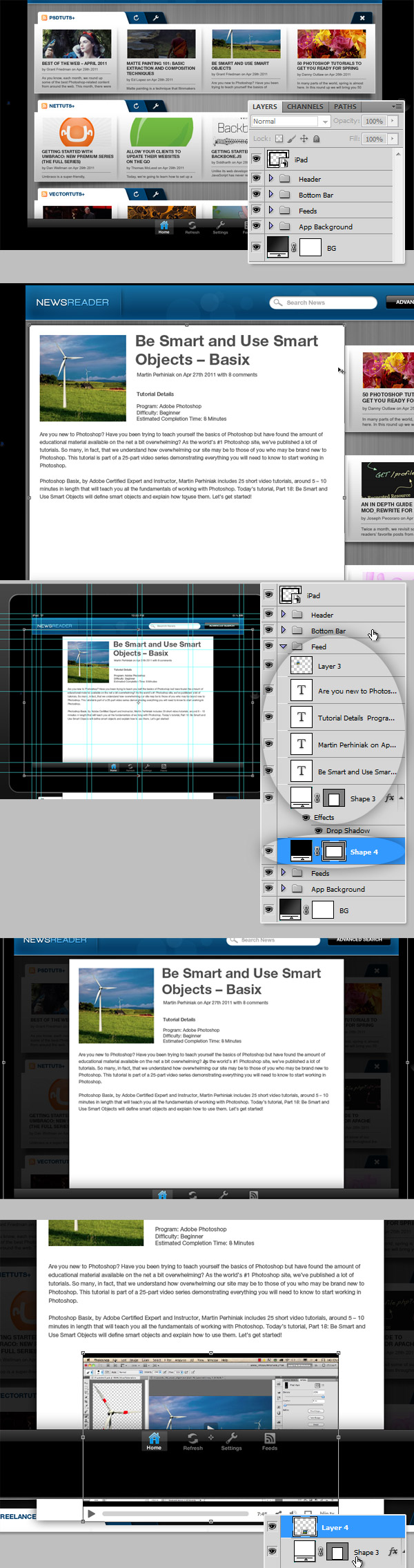Image resolution: width=414 pixels, height=1568 pixels.
Task: Click the link icon on the selected Shape 4 layer
Action: pos(317,852)
